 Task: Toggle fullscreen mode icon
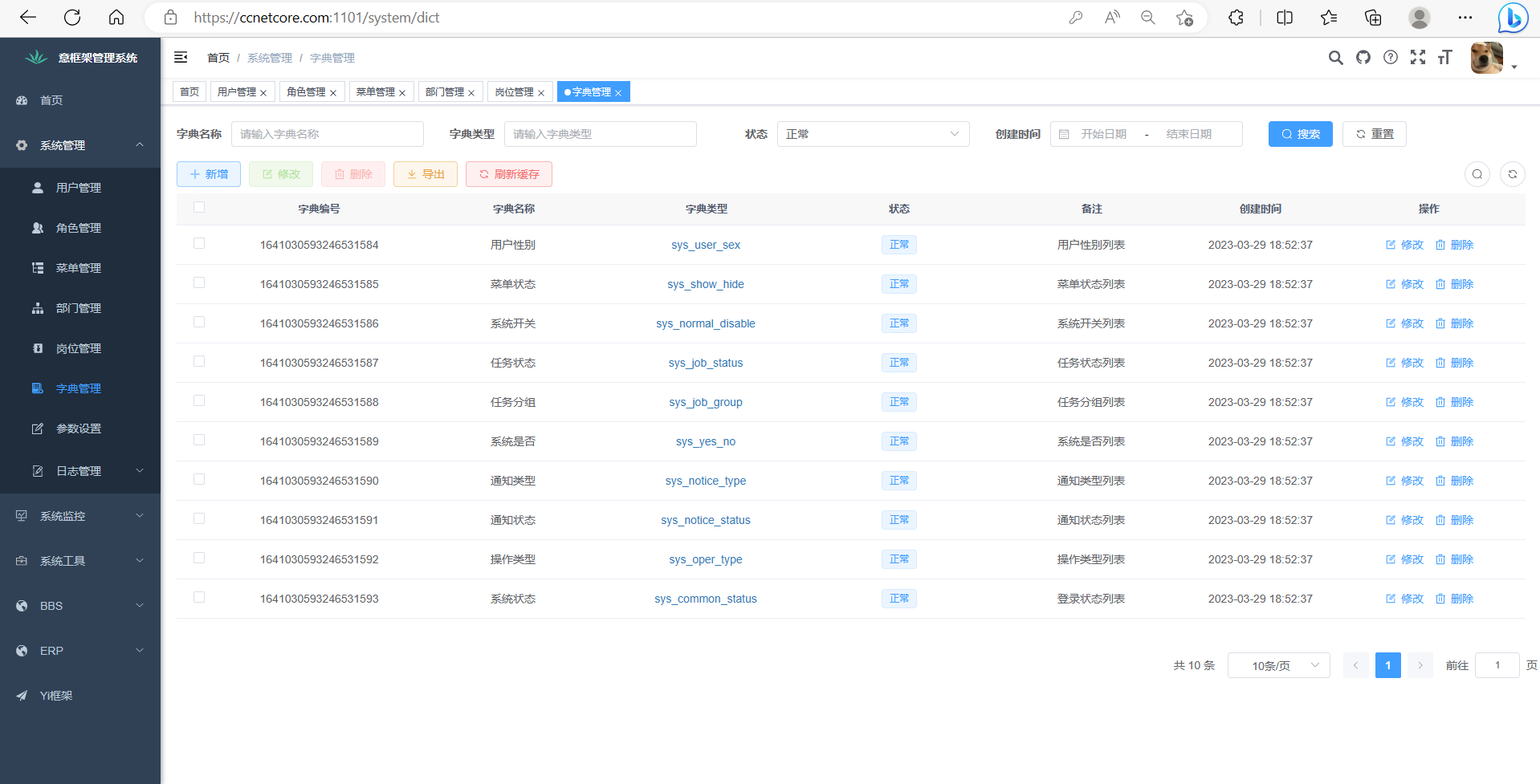tap(1418, 57)
